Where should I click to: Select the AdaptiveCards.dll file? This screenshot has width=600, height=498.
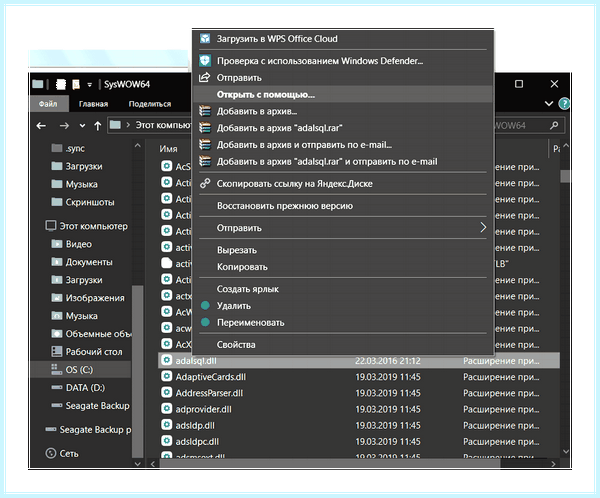pyautogui.click(x=210, y=377)
